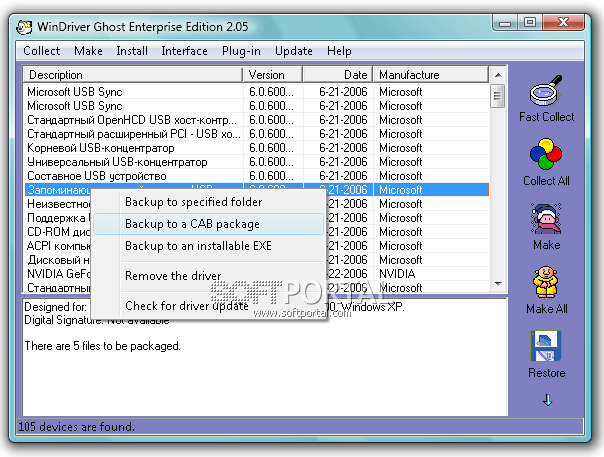The height and width of the screenshot is (457, 604).
Task: Choose Backup to specified folder
Action: tap(208, 202)
